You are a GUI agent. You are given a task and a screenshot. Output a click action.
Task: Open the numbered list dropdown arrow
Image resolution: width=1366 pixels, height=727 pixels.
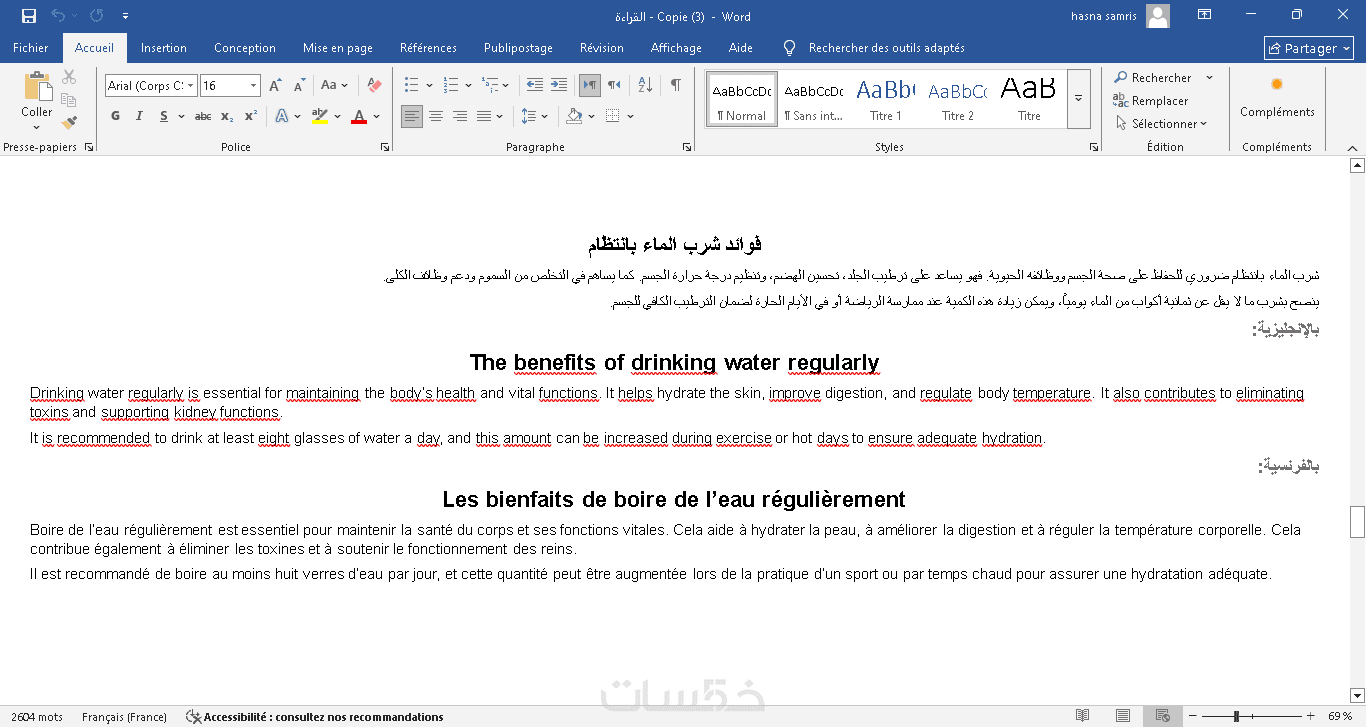tap(469, 86)
